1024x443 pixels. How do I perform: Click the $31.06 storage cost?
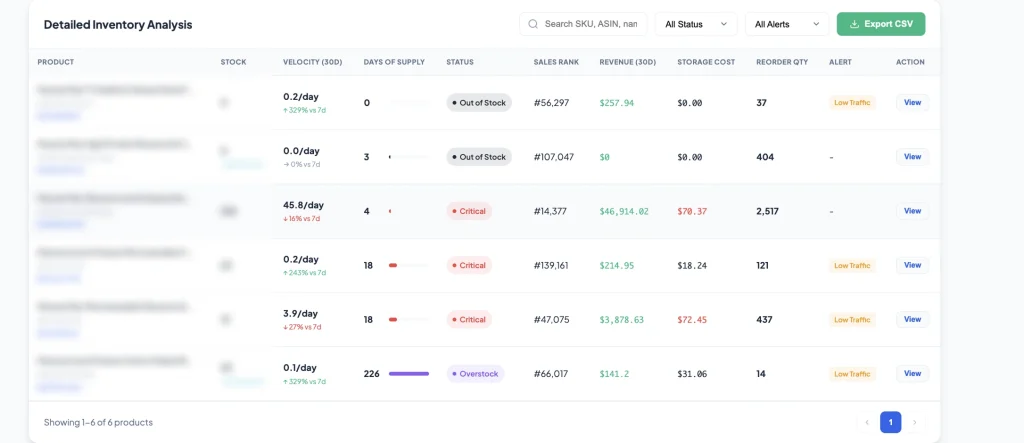point(692,374)
